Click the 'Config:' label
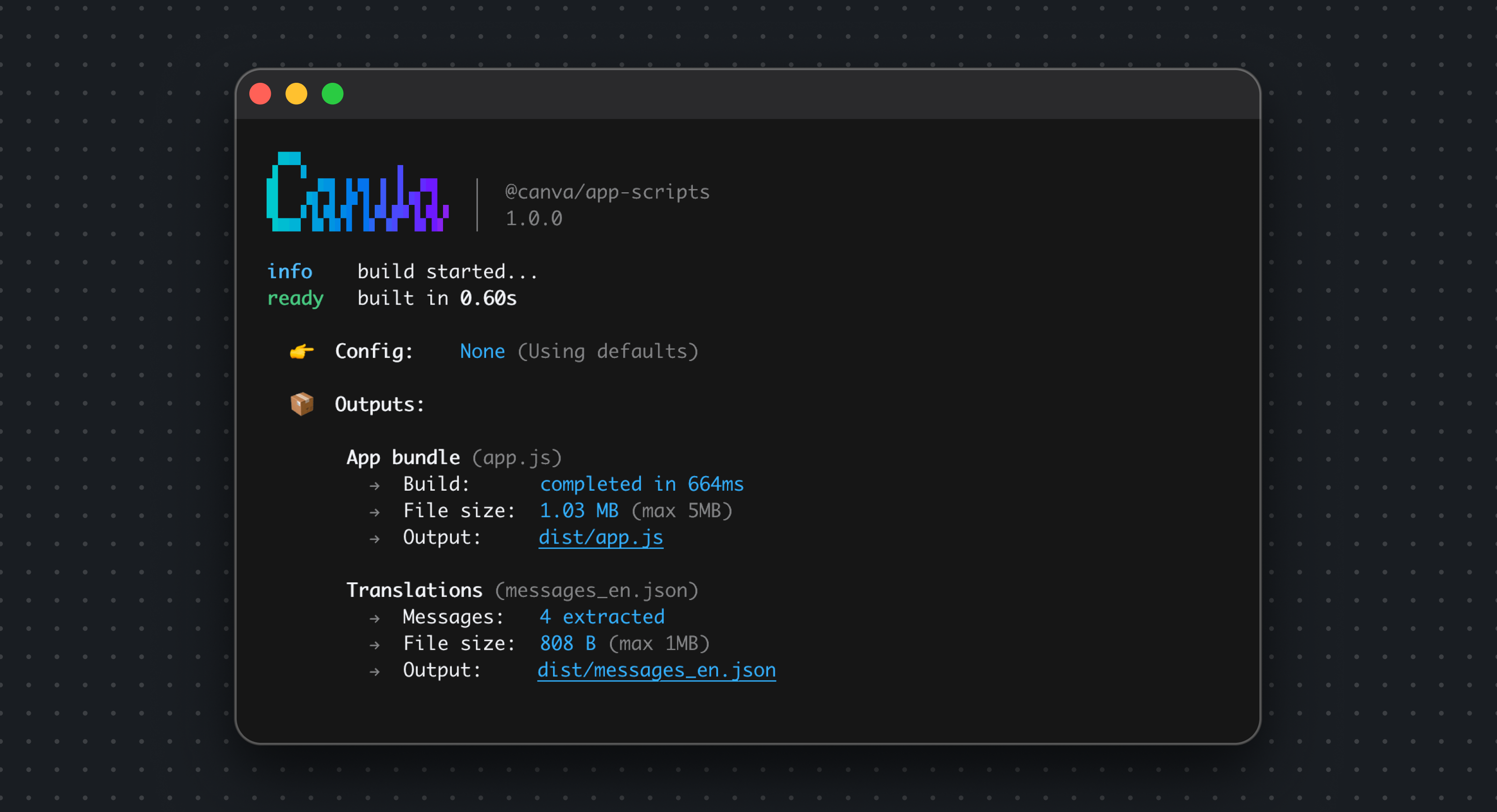Viewport: 1497px width, 812px height. (374, 351)
